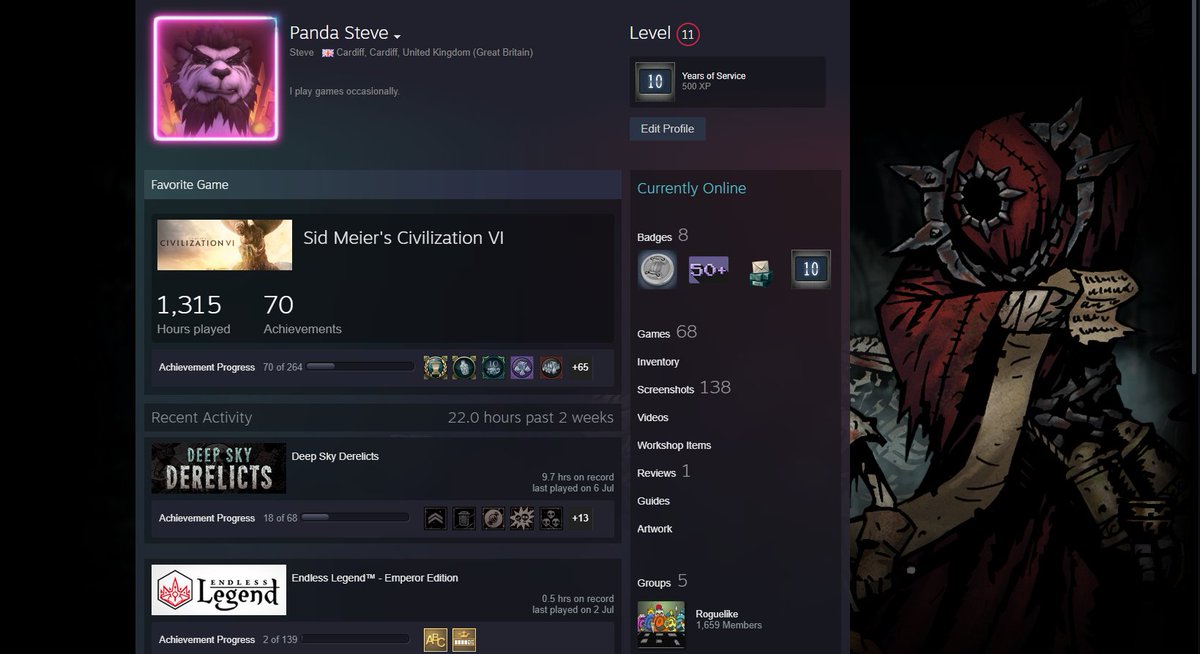1200x654 pixels.
Task: Click the first Endless Legend achievement icon
Action: click(x=435, y=639)
